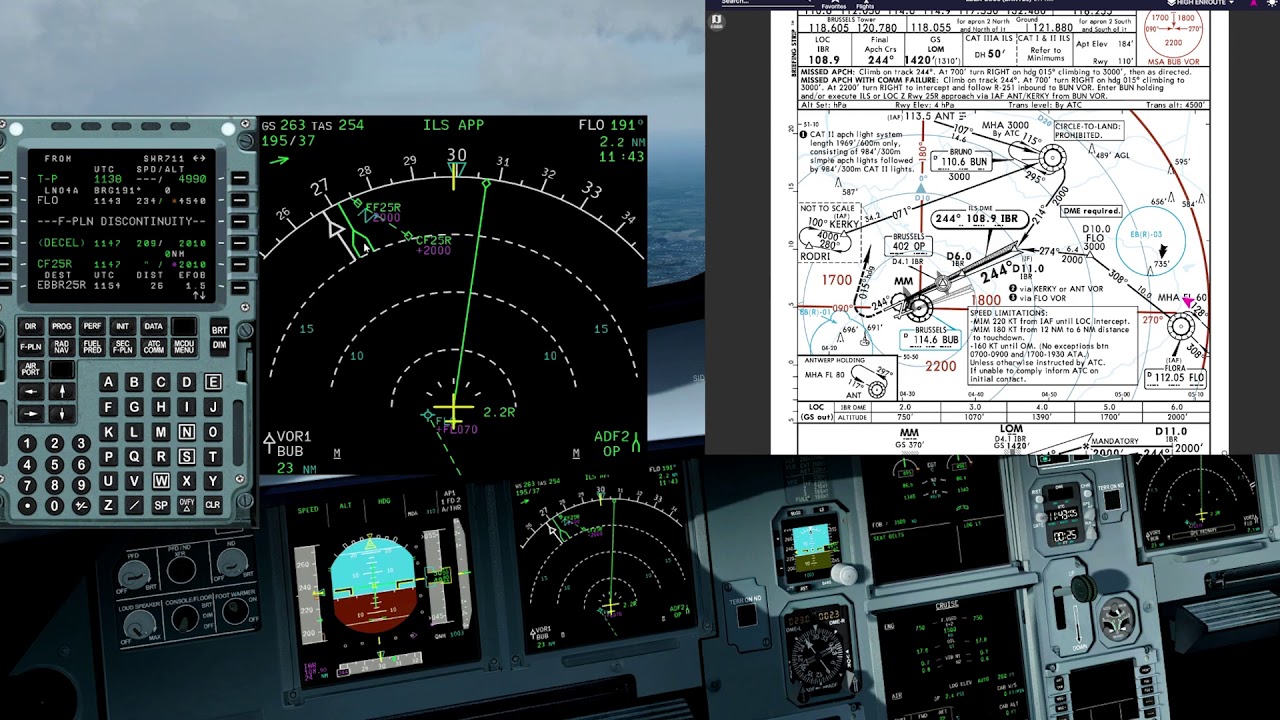
Task: Tap the slash key on MCDU keypad
Action: pos(134,505)
